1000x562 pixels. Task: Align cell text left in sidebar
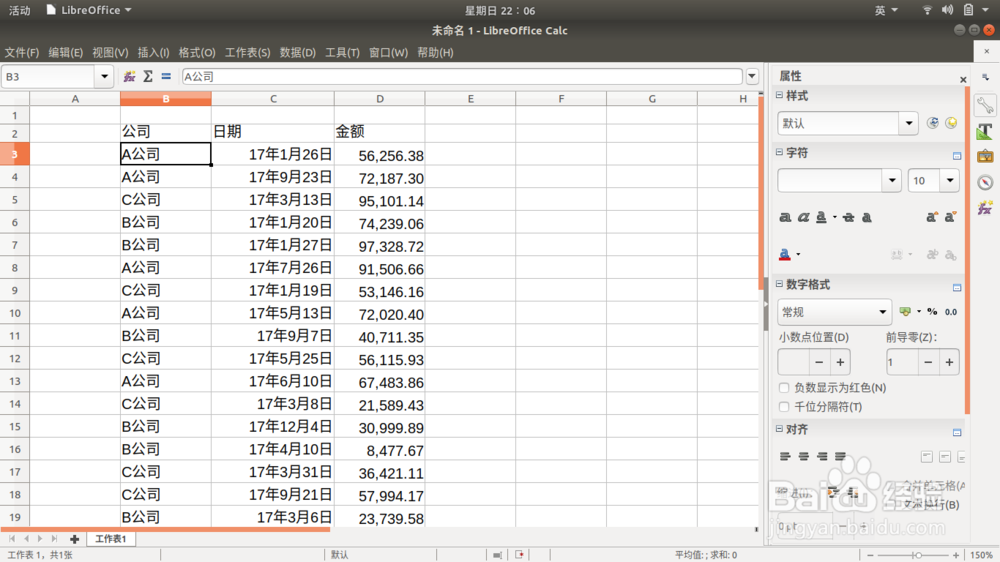click(785, 456)
